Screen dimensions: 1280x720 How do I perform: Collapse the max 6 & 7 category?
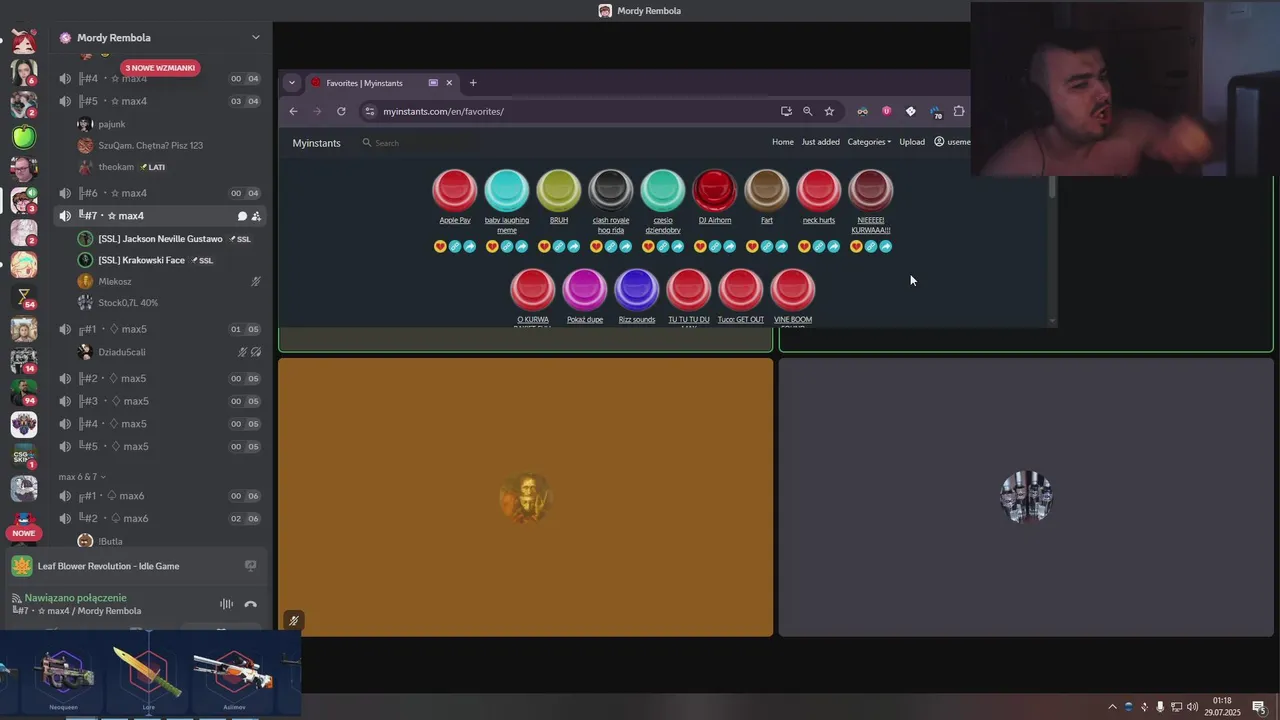(x=82, y=477)
